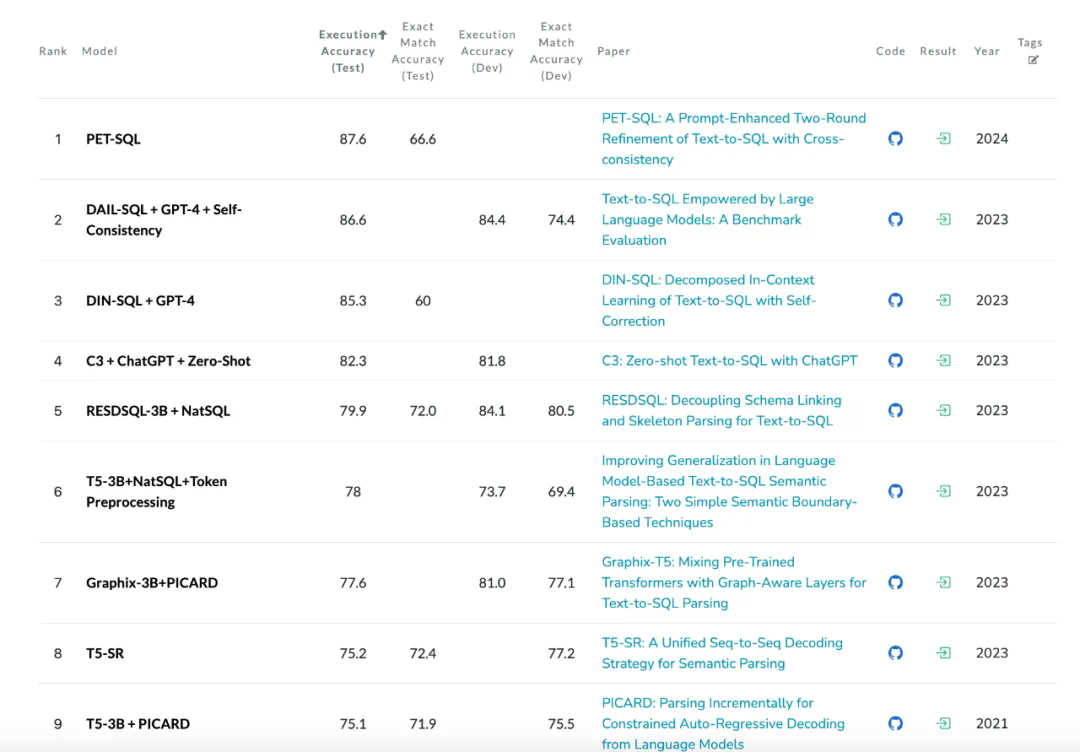Sort table by Year column header

point(986,51)
